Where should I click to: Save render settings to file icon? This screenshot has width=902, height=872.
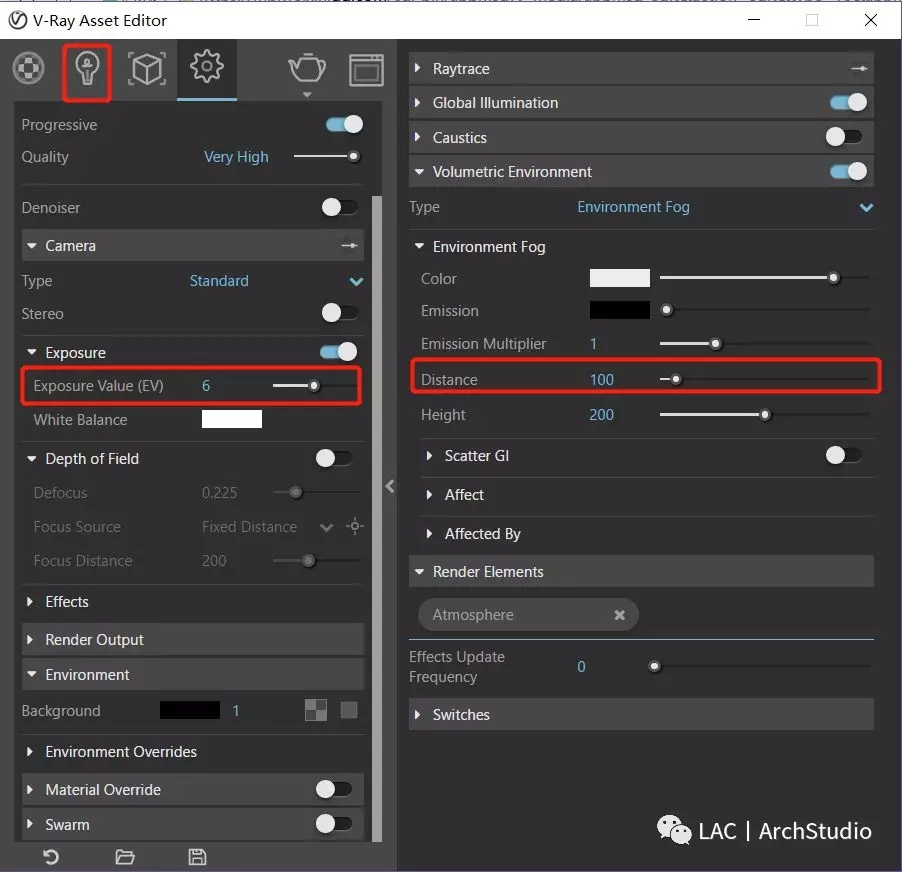pyautogui.click(x=197, y=857)
